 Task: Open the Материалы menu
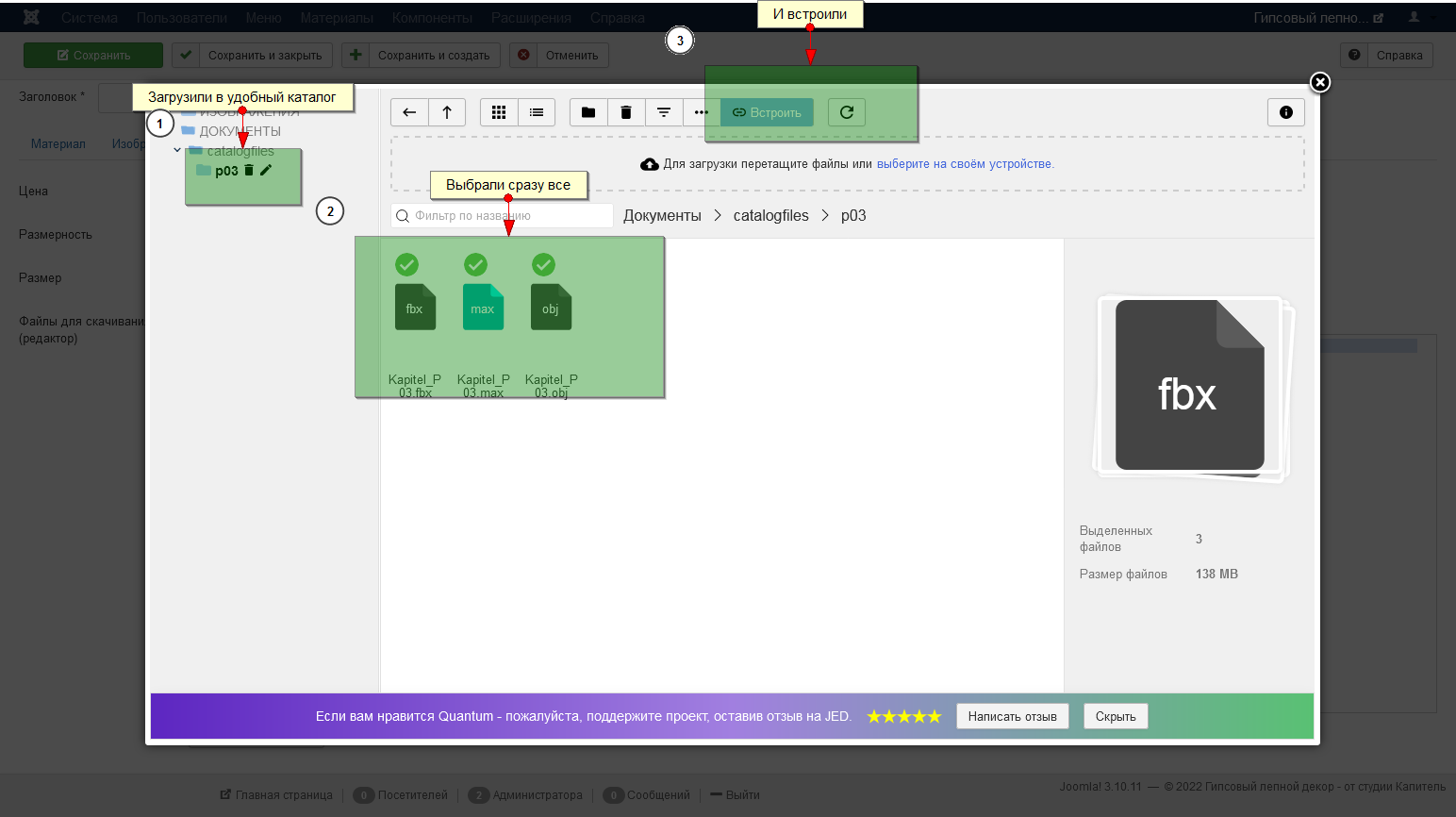337,18
